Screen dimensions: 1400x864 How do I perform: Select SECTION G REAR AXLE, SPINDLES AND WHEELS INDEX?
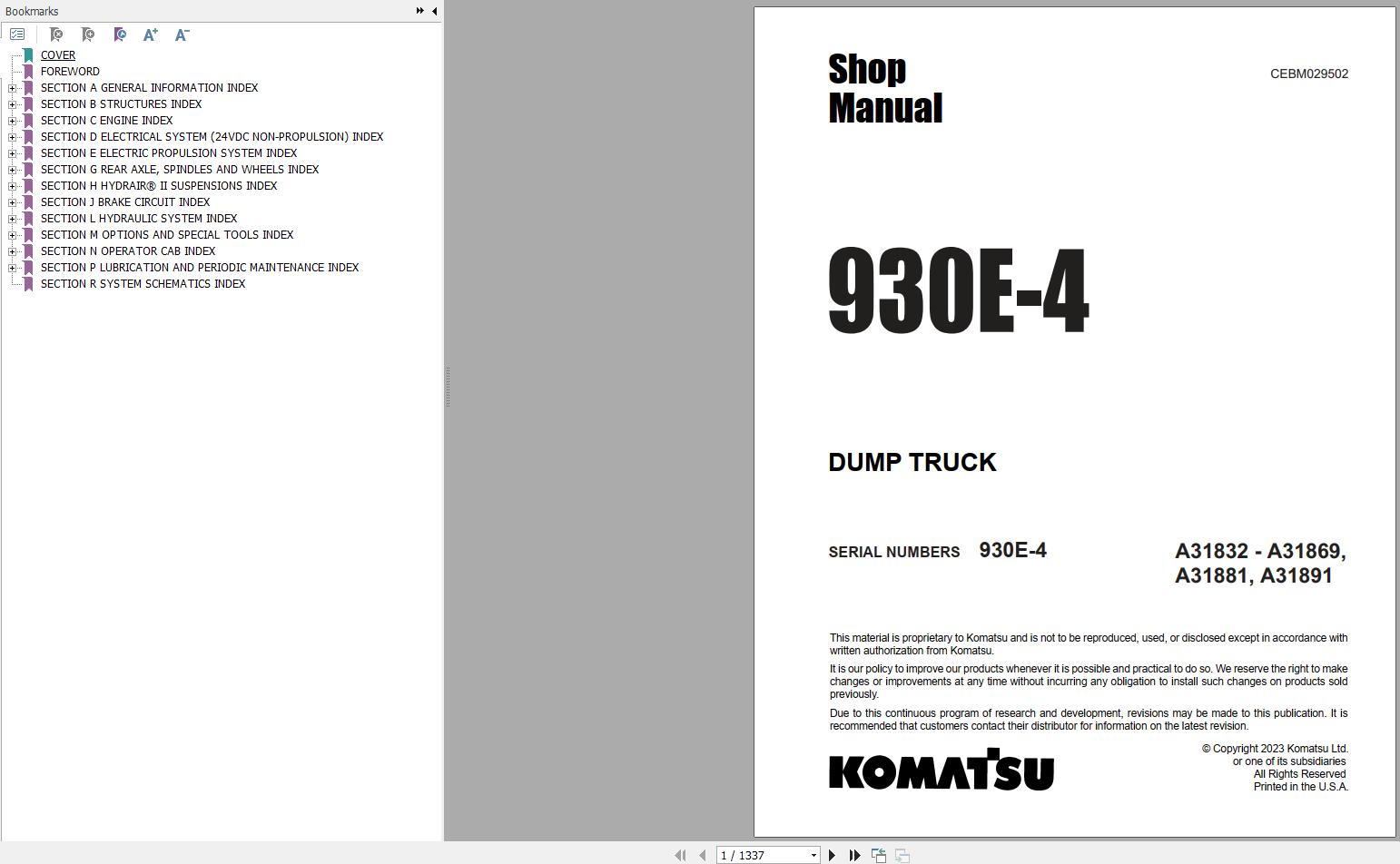pos(180,170)
